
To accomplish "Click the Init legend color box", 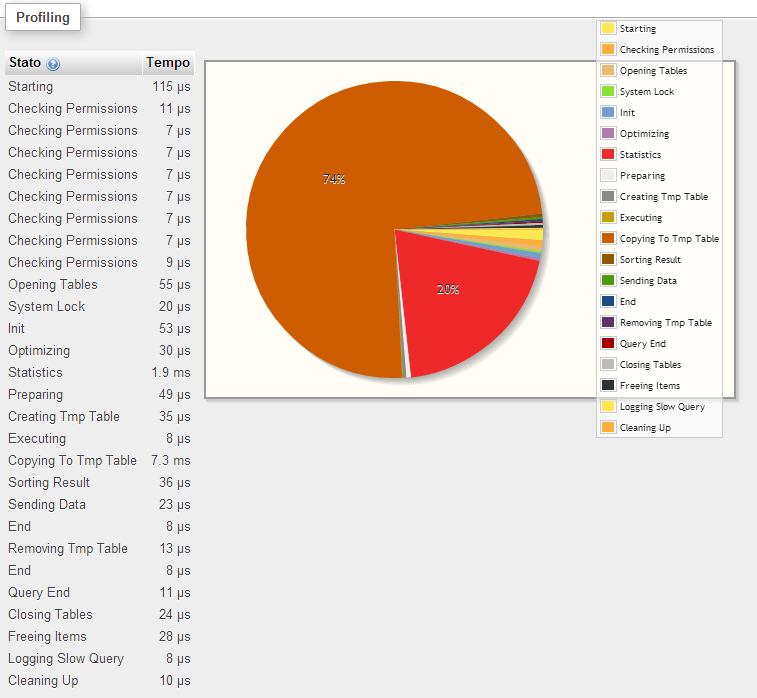I will tap(607, 113).
